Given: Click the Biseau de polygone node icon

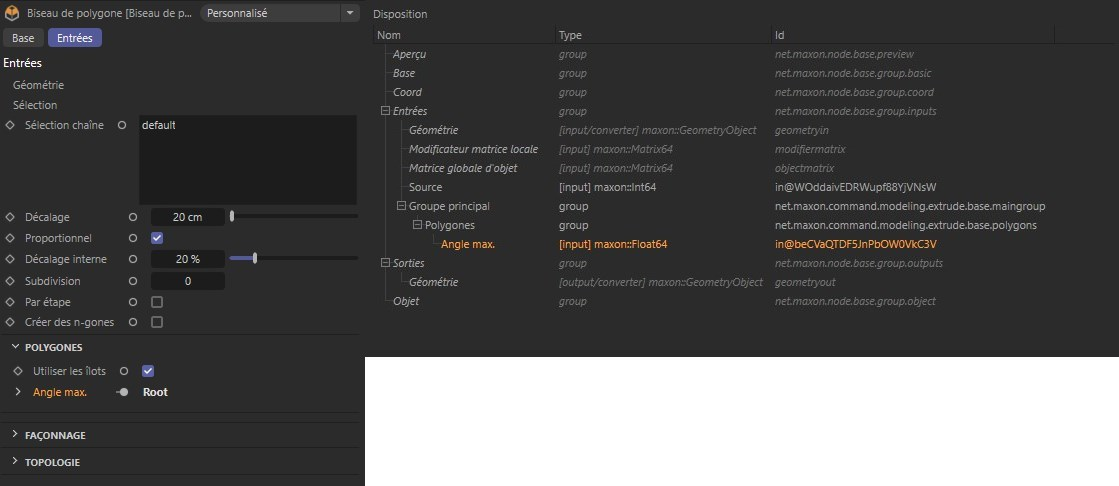Looking at the screenshot, I should point(11,14).
